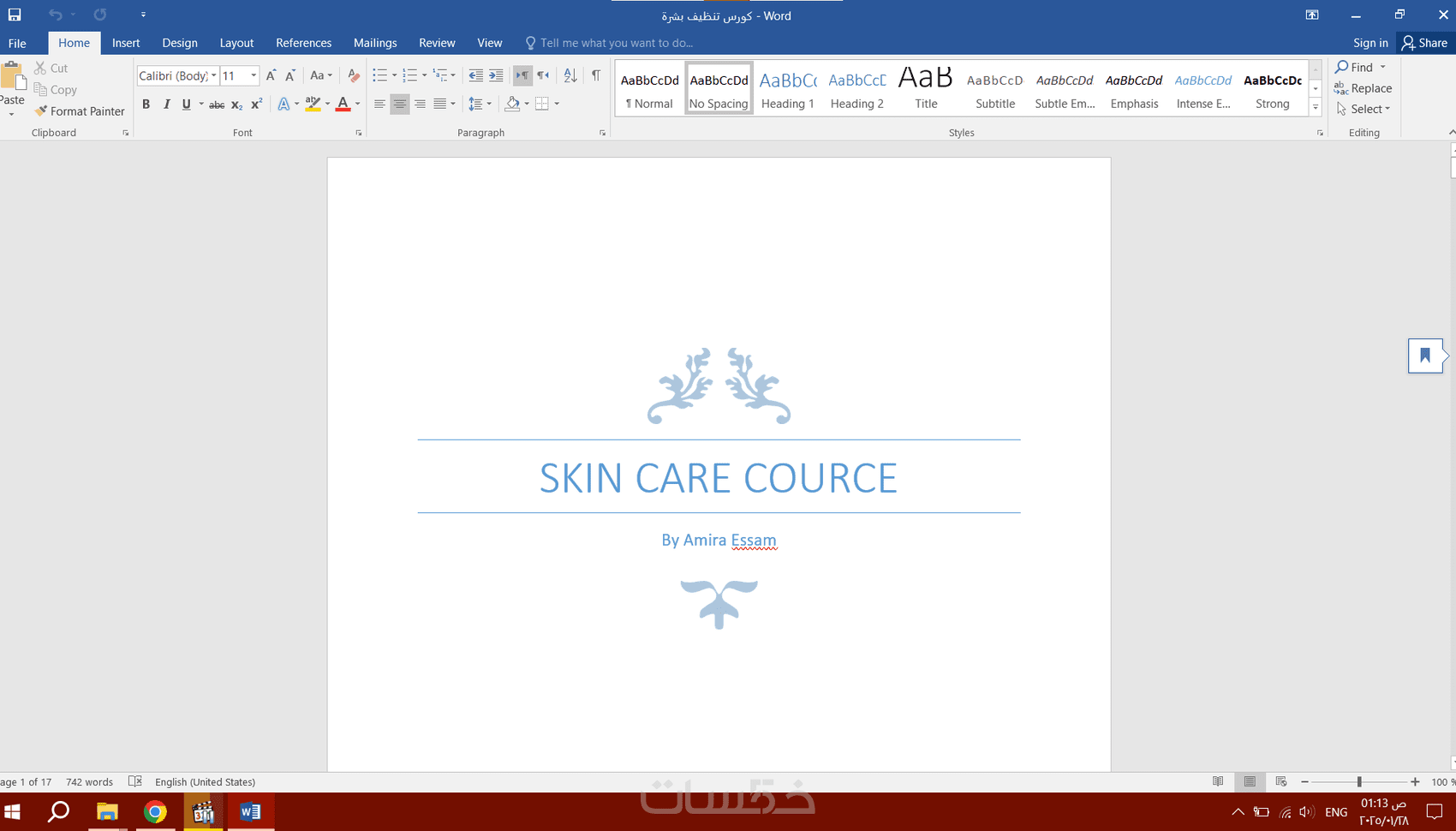Open the bookmark flag beside the page
This screenshot has width=1456, height=831.
[1425, 356]
